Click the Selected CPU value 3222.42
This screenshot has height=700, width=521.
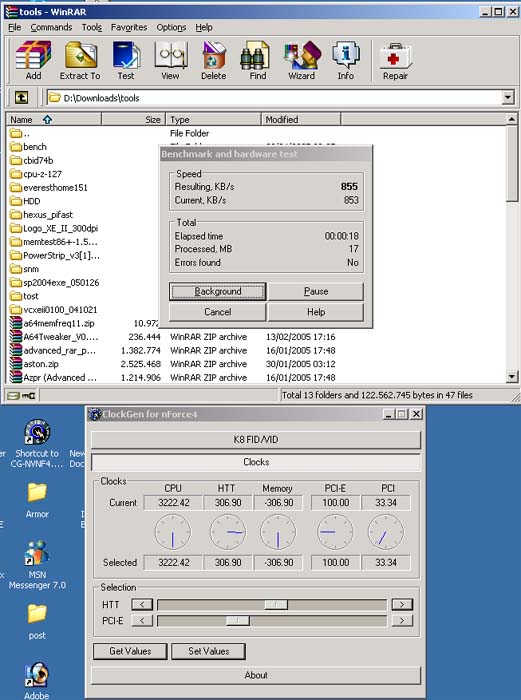pos(174,562)
